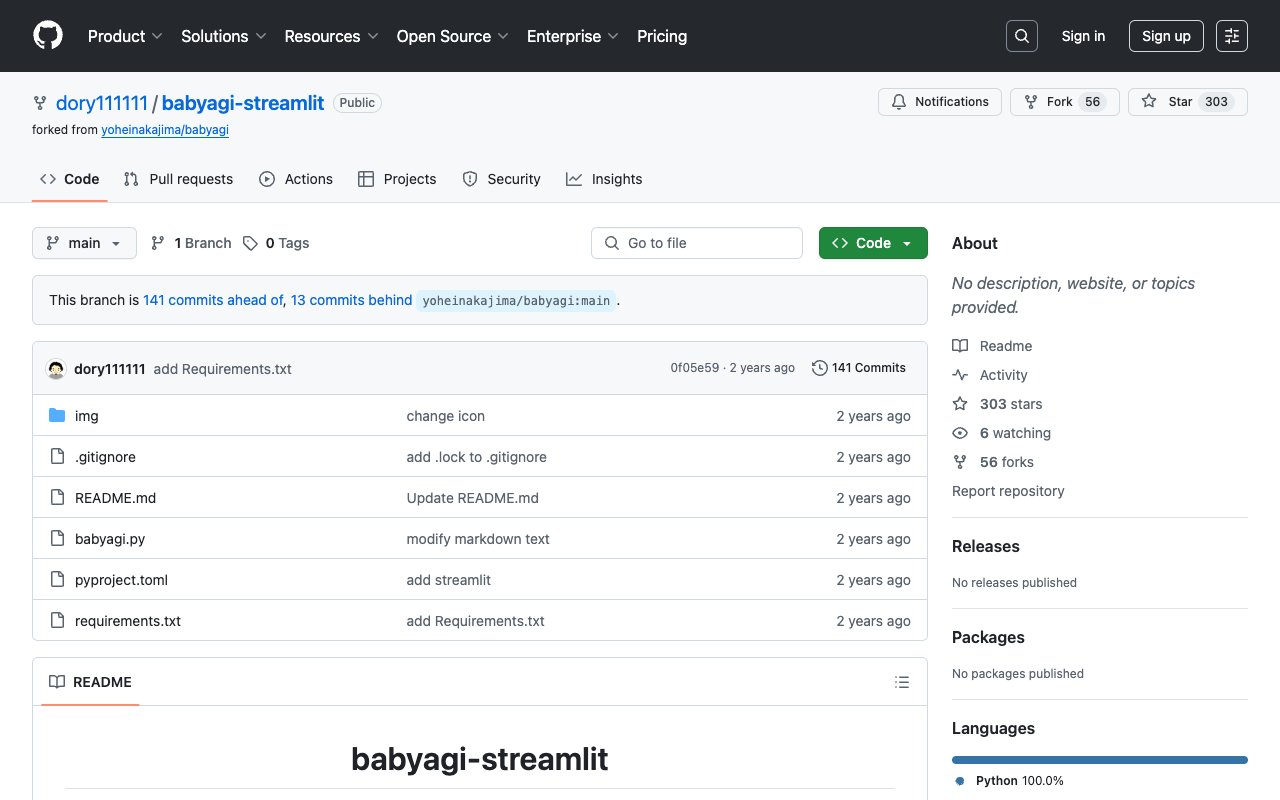Star the repository with Star button
The height and width of the screenshot is (800, 1280).
[x=1188, y=102]
